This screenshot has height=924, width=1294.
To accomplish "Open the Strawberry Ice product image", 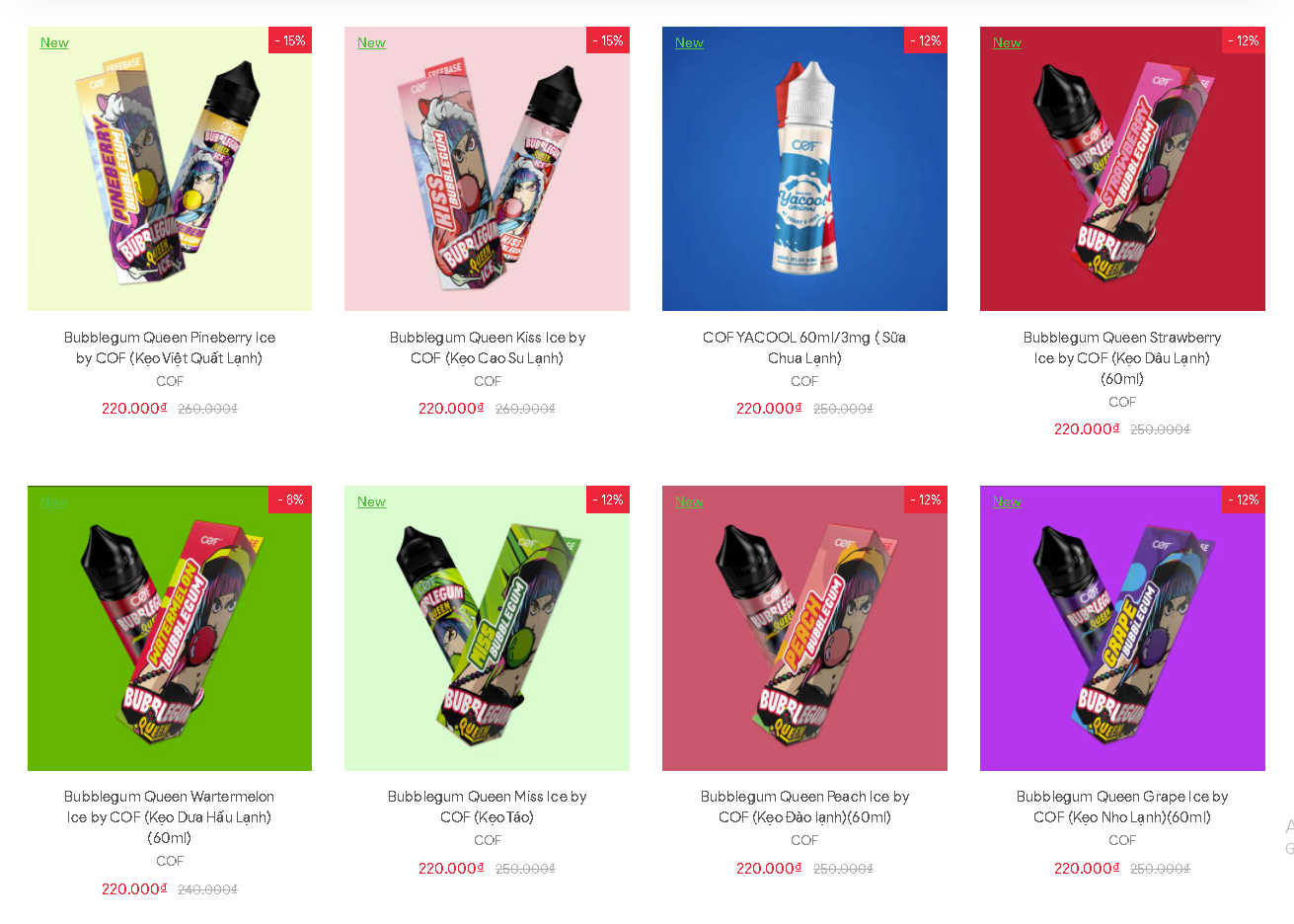I will [x=1122, y=169].
